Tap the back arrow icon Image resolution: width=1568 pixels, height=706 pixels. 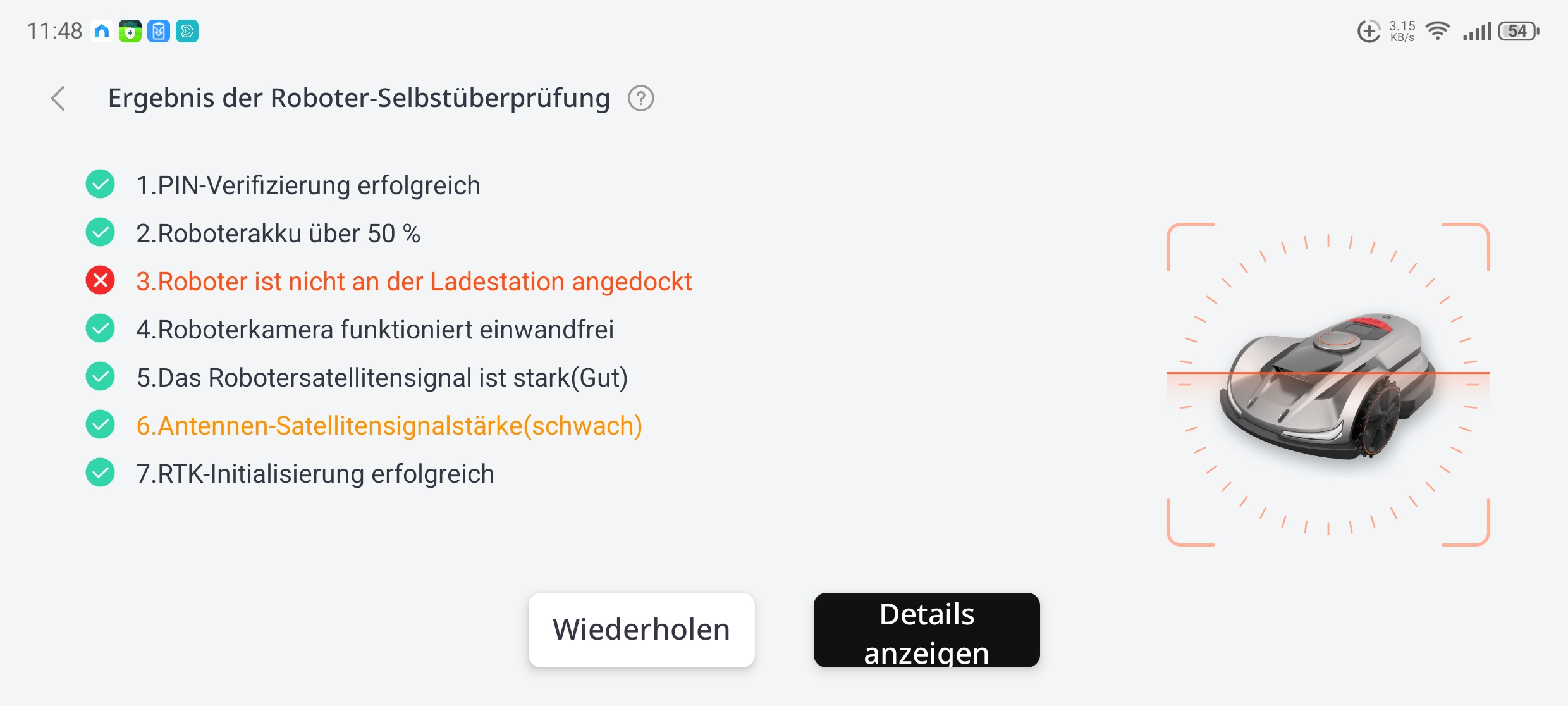pyautogui.click(x=58, y=98)
